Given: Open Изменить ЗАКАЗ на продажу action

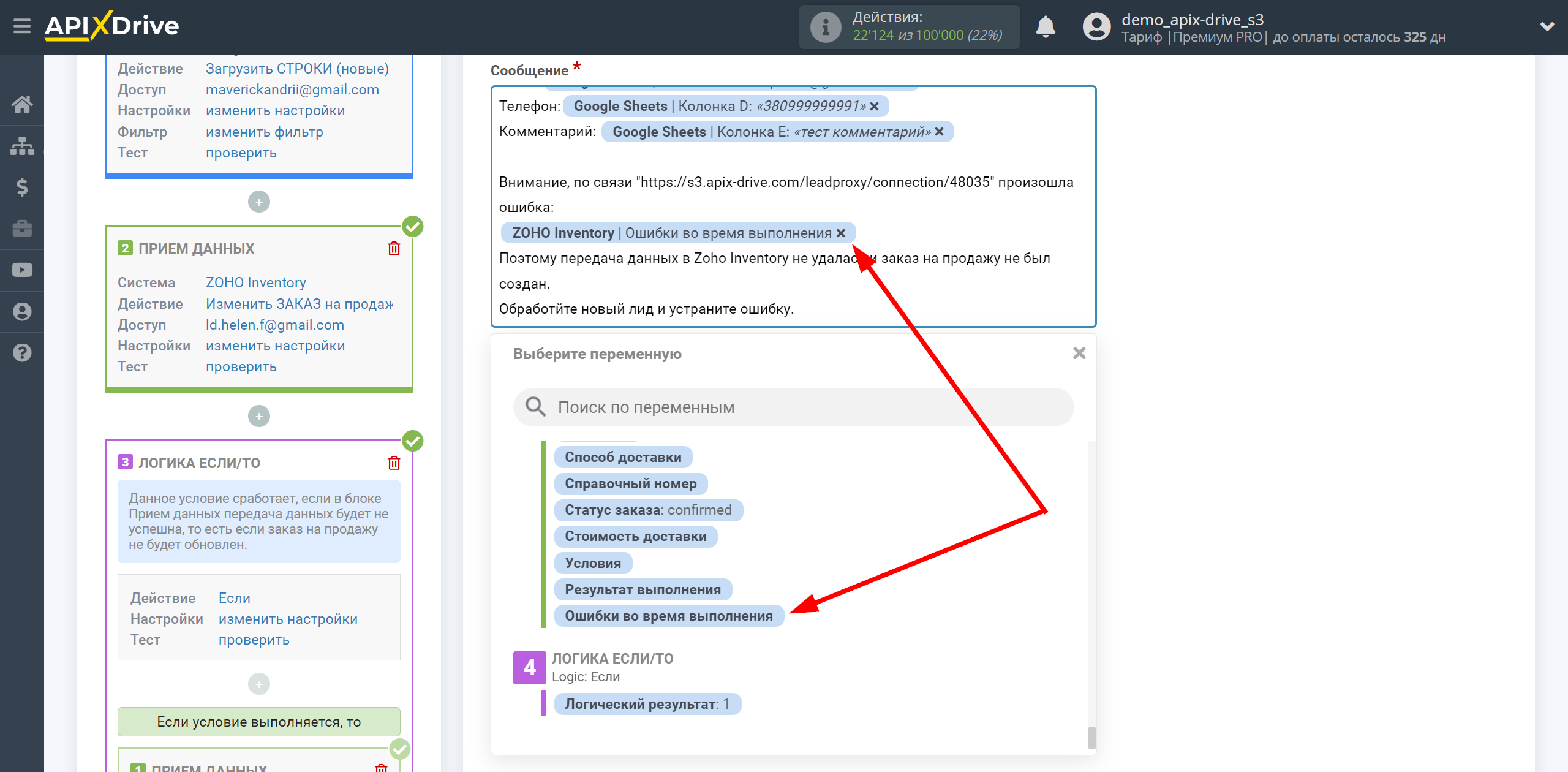Looking at the screenshot, I should [300, 304].
